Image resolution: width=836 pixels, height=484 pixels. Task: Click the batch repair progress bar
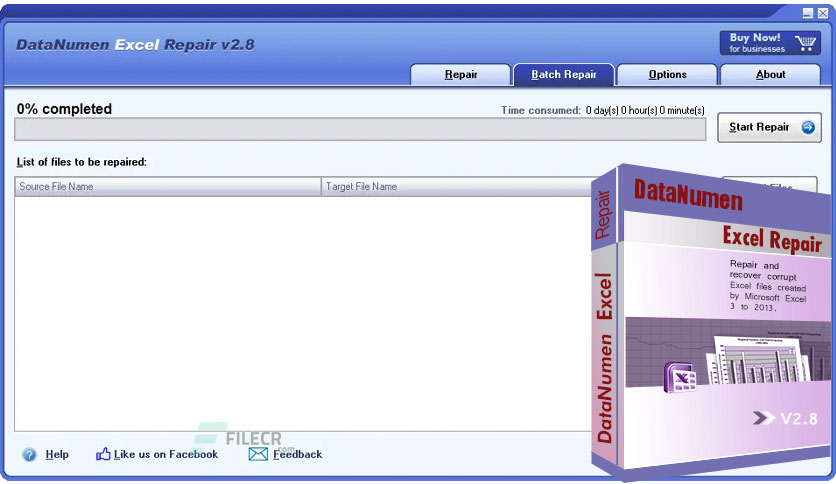coord(360,130)
